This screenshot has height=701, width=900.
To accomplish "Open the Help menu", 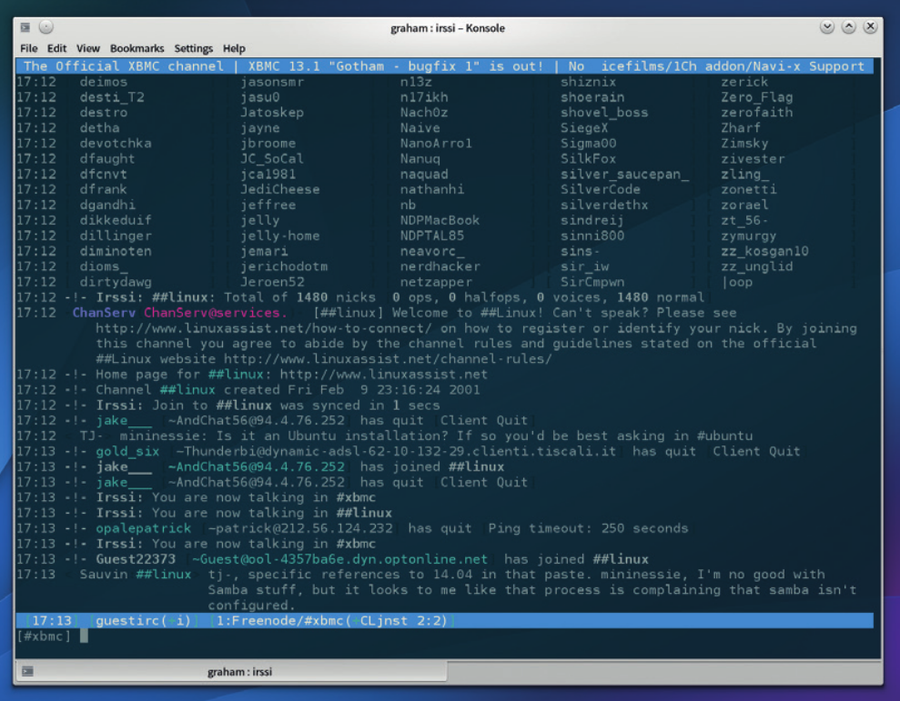I will coord(234,49).
